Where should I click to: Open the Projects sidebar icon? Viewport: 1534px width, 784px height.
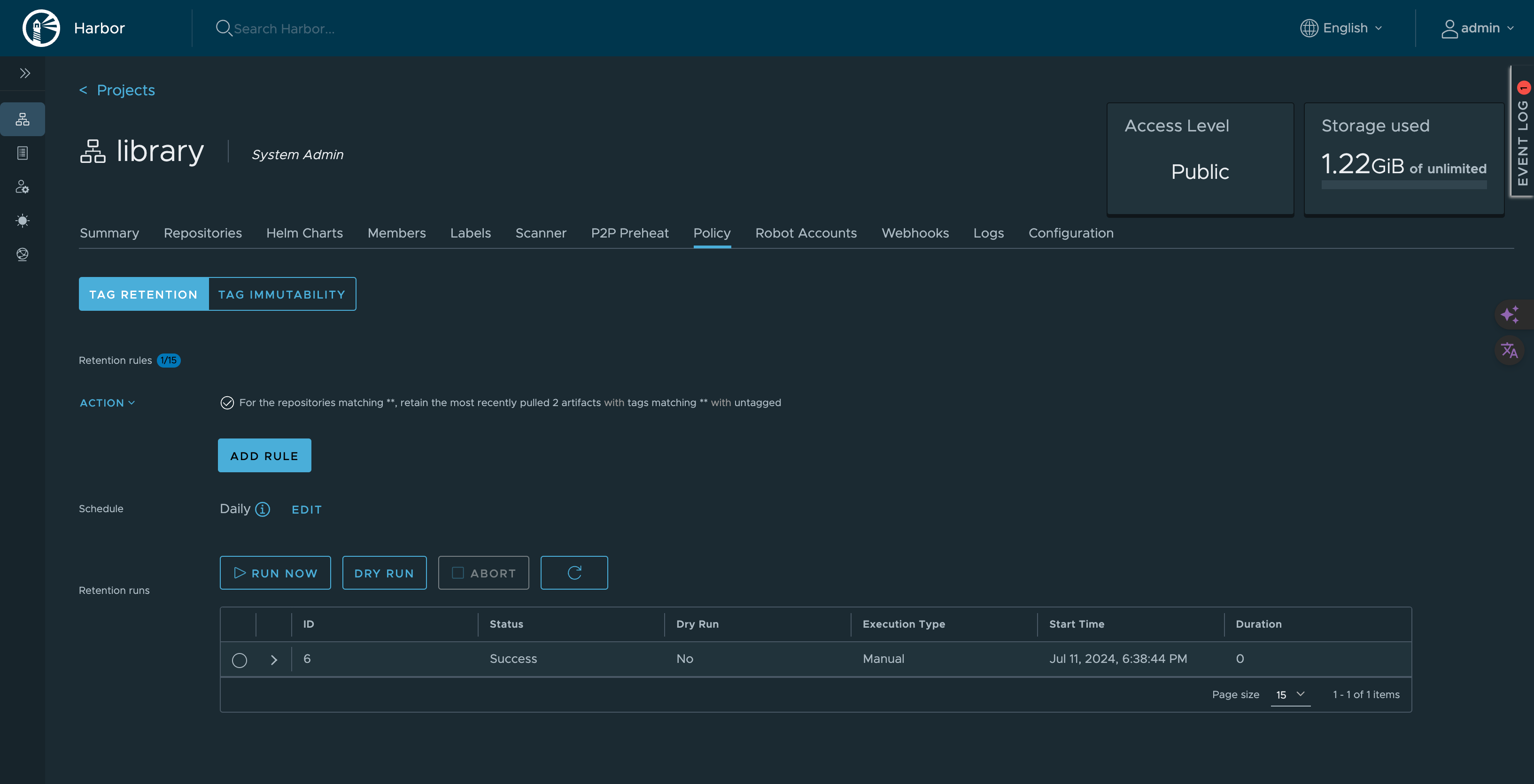[23, 120]
